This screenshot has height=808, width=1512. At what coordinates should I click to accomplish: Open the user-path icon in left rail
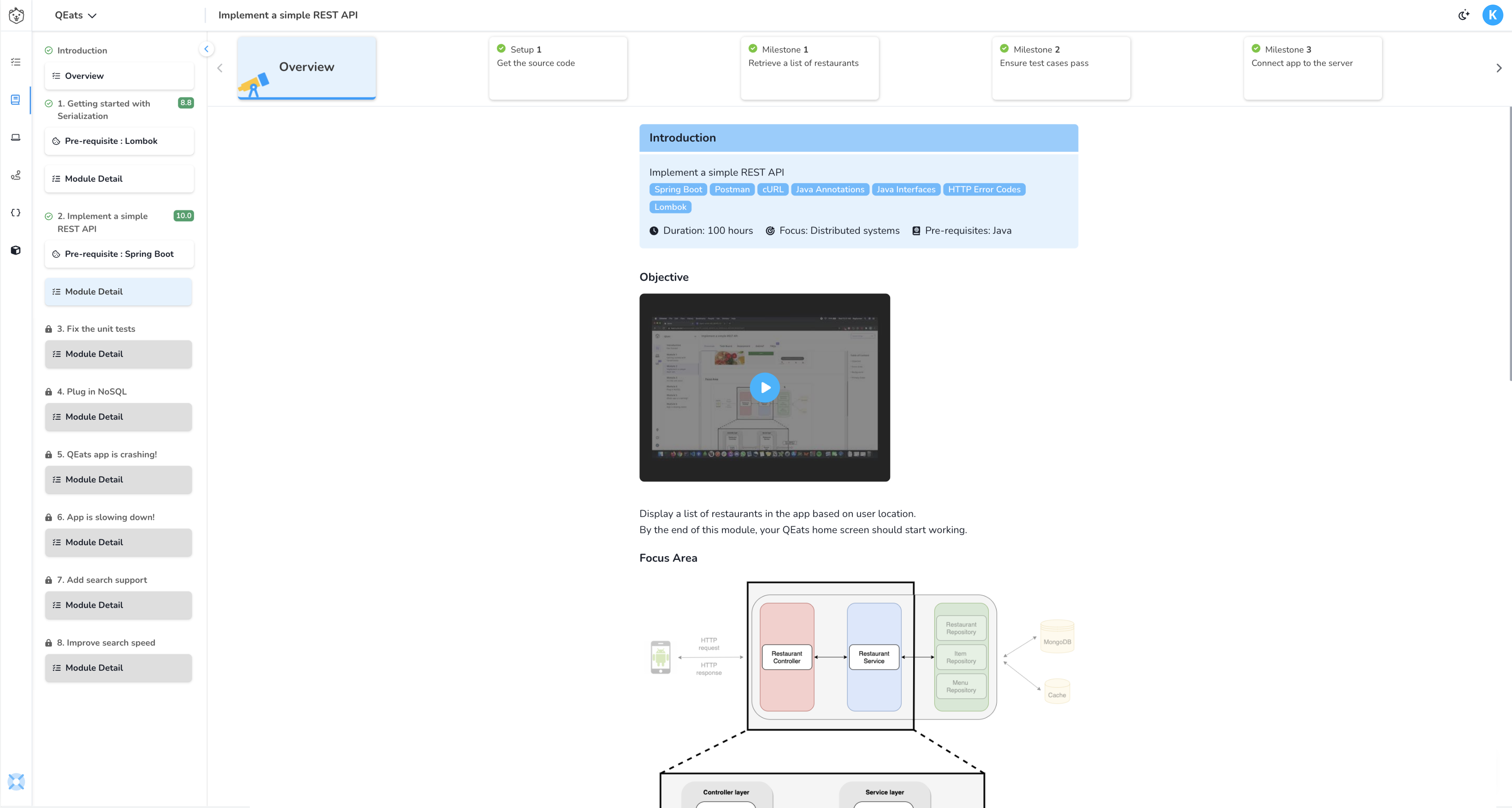coord(16,175)
